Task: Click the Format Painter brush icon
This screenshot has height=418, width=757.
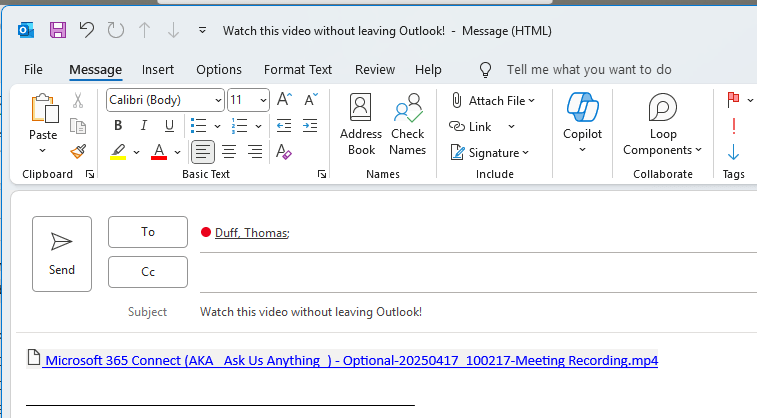Action: coord(78,151)
